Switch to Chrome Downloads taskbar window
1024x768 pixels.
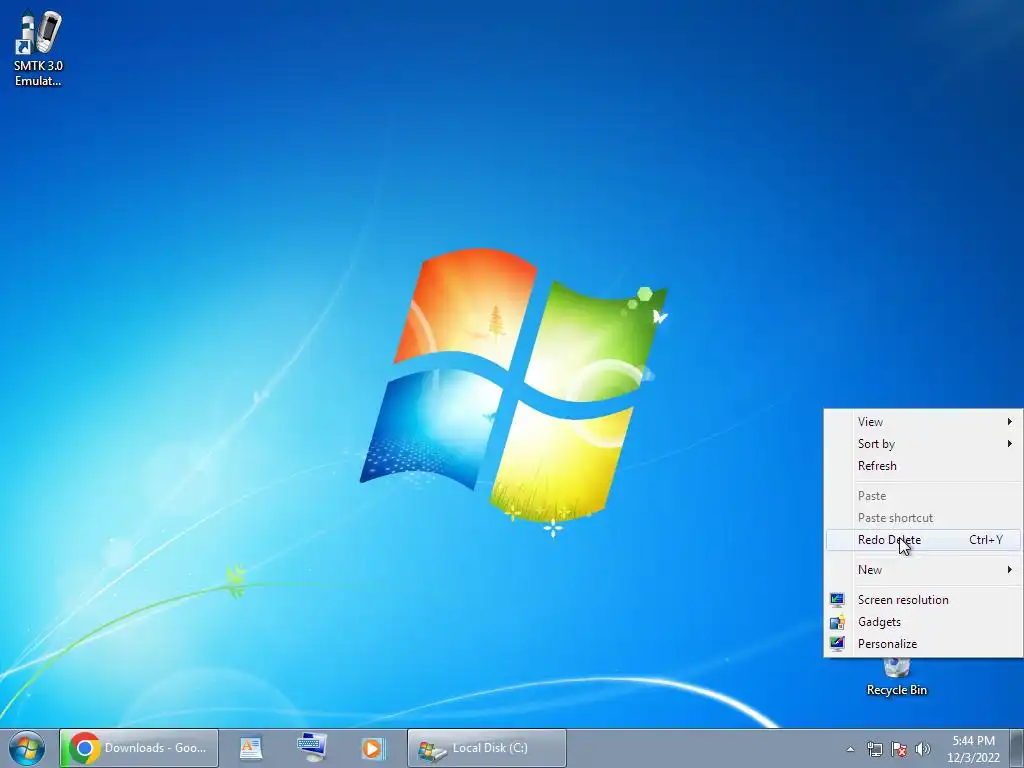coord(139,748)
